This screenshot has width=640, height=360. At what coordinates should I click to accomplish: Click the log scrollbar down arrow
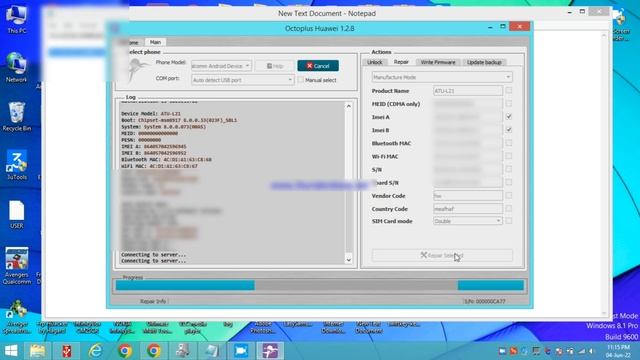pos(349,260)
